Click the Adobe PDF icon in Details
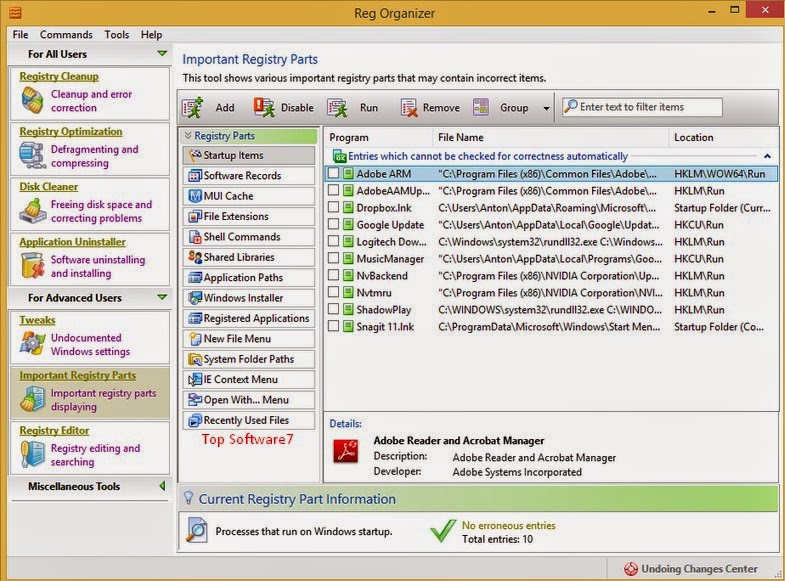 (x=346, y=451)
